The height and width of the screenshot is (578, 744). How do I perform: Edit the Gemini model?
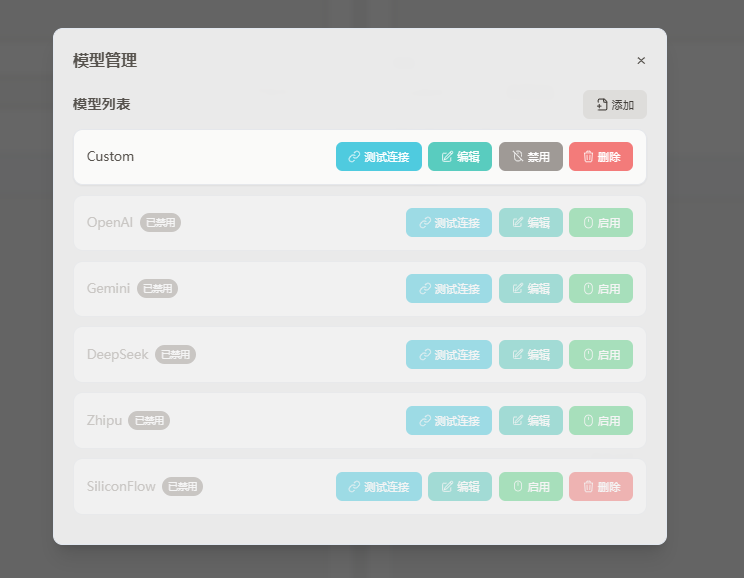[x=530, y=289]
